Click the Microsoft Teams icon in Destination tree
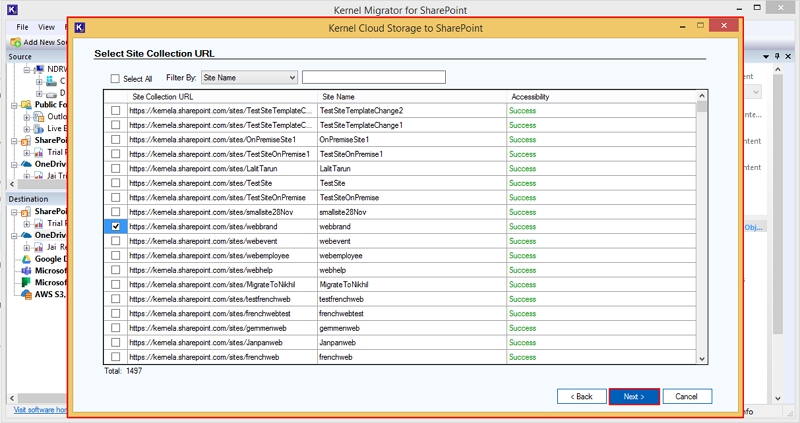 [26, 270]
